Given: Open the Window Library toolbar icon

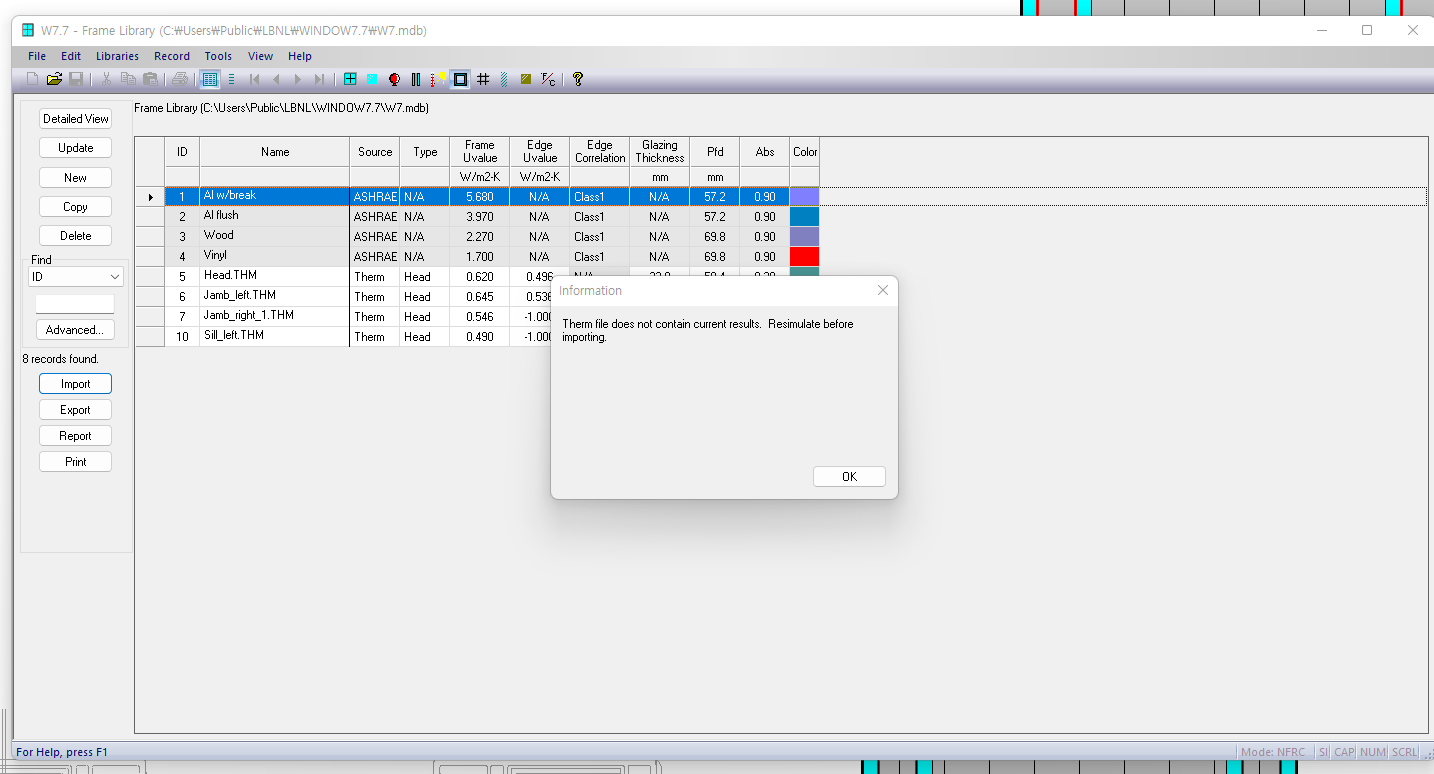Looking at the screenshot, I should (x=350, y=79).
